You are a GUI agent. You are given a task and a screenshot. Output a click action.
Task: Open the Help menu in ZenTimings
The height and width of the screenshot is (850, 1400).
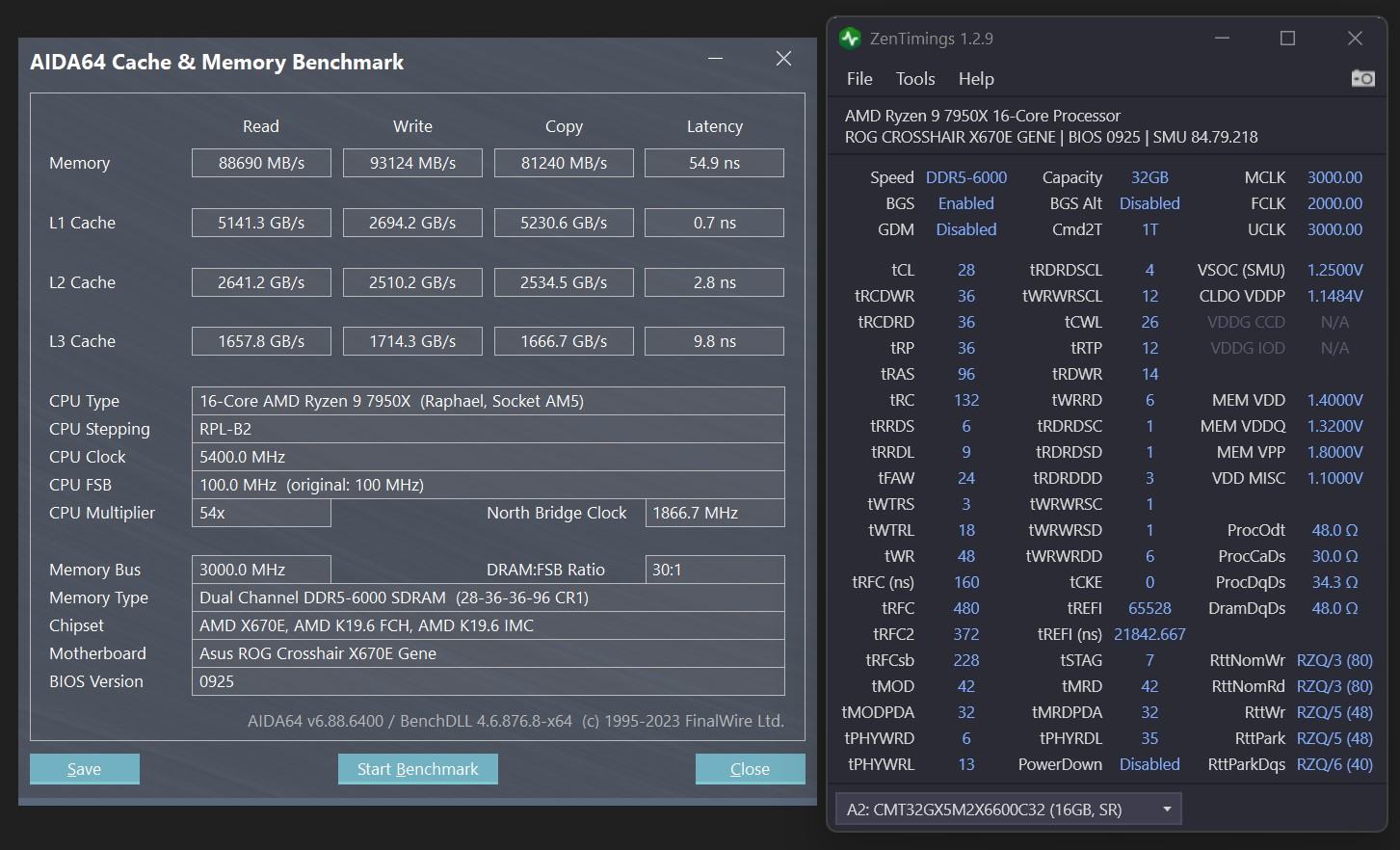[x=976, y=79]
